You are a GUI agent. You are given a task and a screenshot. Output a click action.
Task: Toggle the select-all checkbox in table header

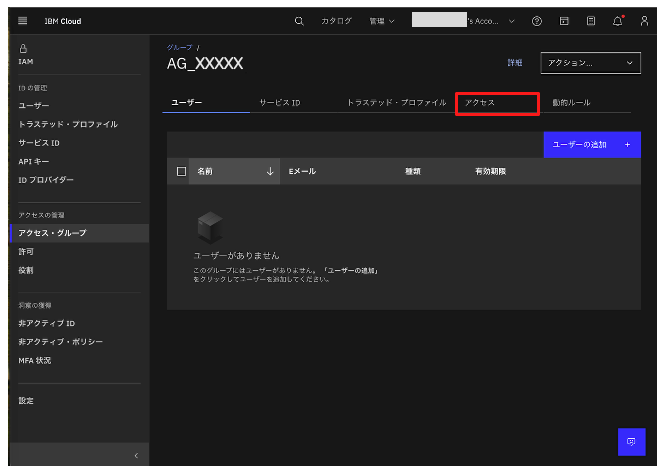181,171
